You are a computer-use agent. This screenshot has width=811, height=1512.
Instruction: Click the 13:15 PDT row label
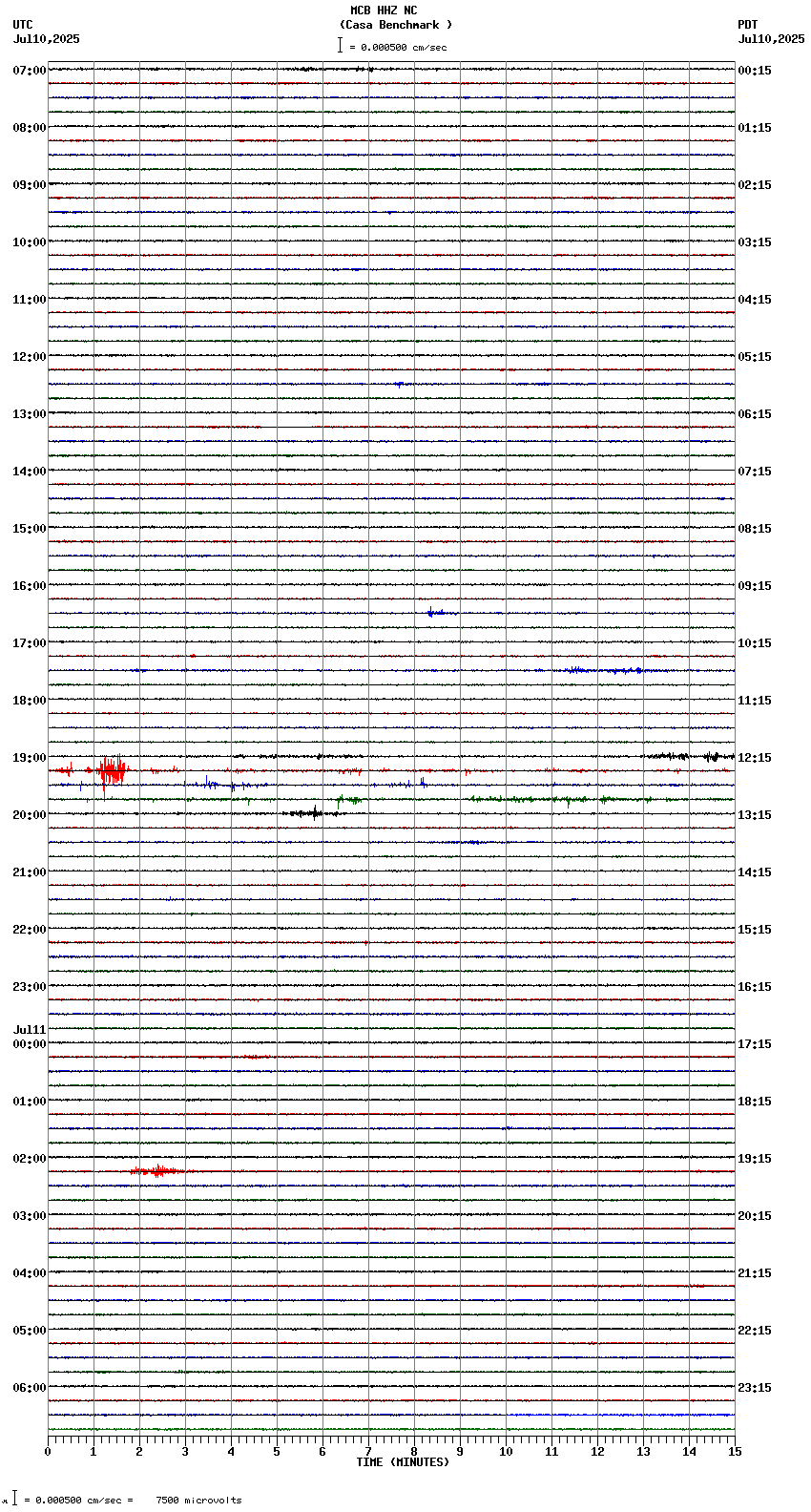tap(755, 815)
